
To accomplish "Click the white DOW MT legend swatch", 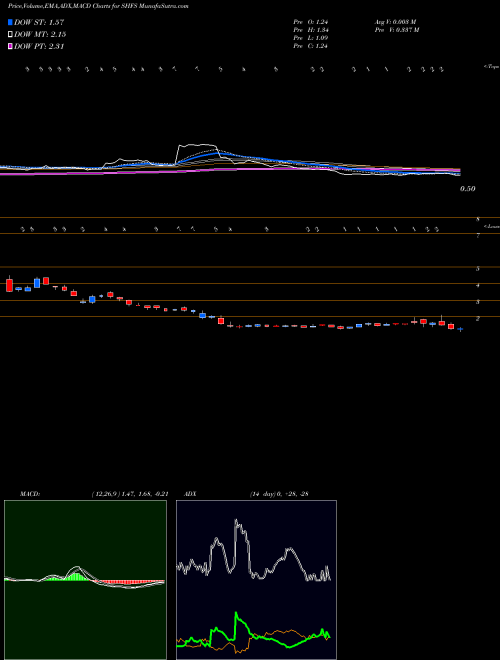I will (10, 34).
